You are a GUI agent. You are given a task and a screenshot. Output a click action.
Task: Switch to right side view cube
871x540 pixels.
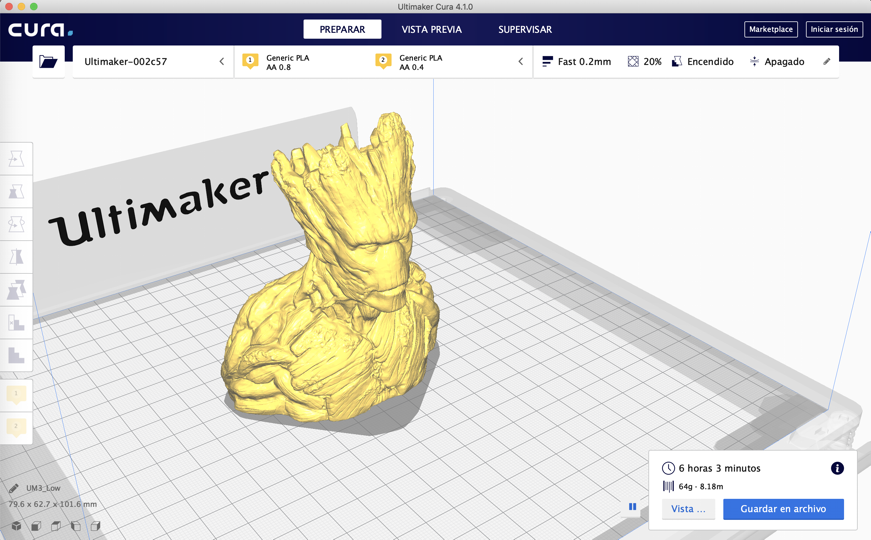click(96, 526)
